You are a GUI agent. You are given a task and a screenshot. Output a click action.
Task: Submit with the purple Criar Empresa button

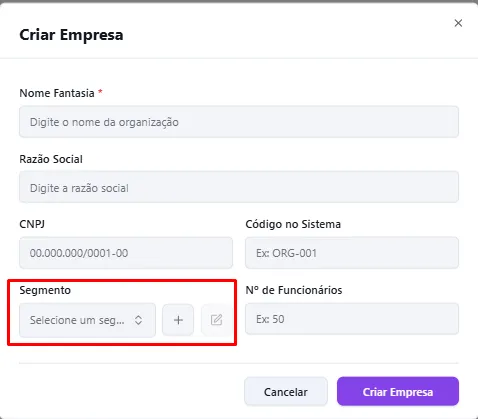pos(398,392)
